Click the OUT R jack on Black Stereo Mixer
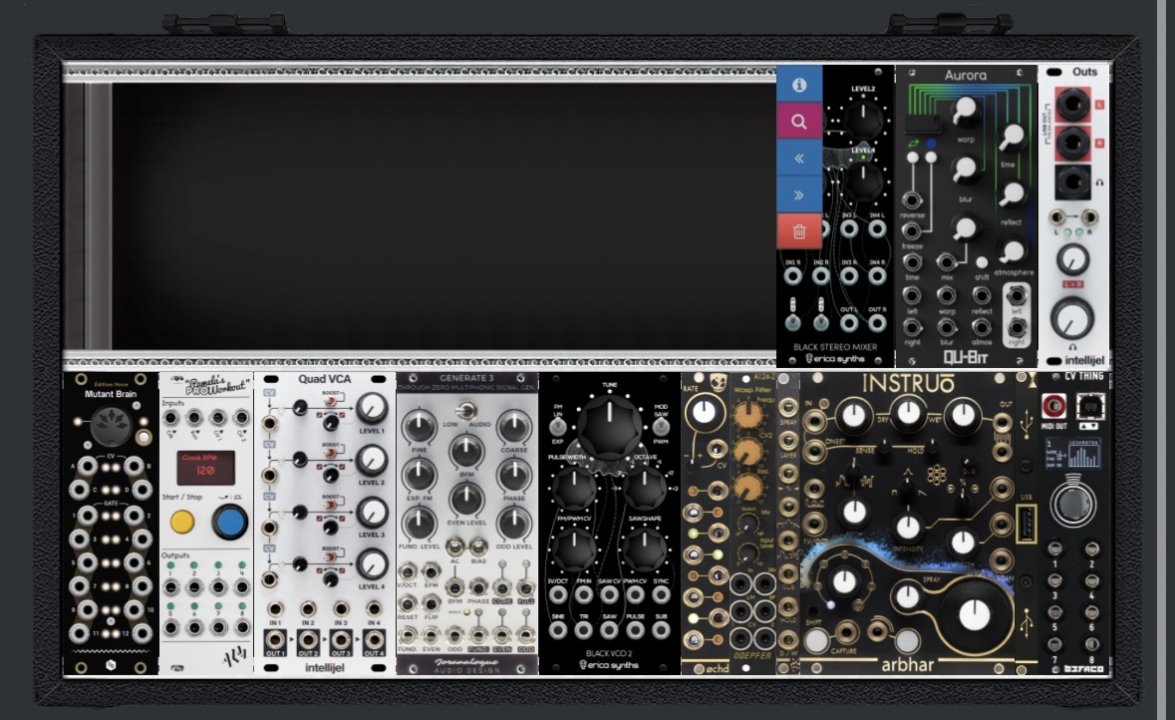This screenshot has width=1175, height=720. pyautogui.click(x=877, y=323)
